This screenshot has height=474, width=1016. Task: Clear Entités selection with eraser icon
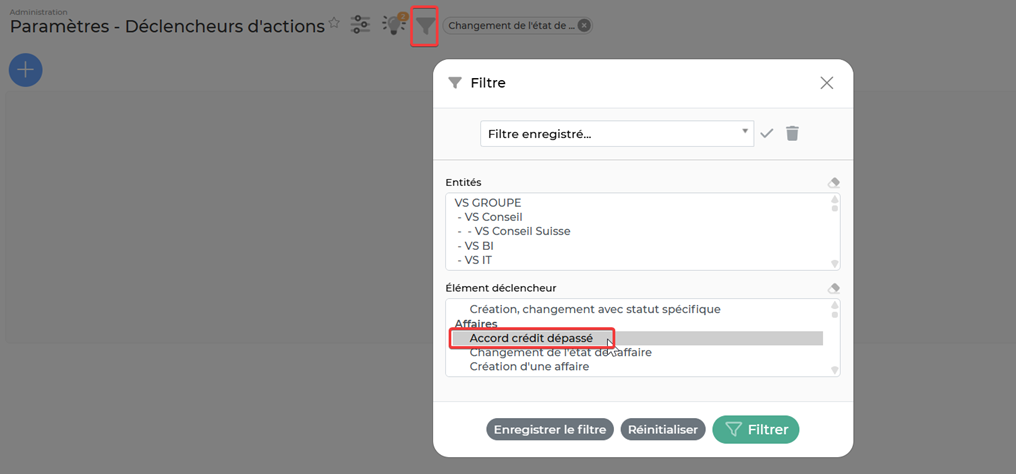click(x=834, y=183)
